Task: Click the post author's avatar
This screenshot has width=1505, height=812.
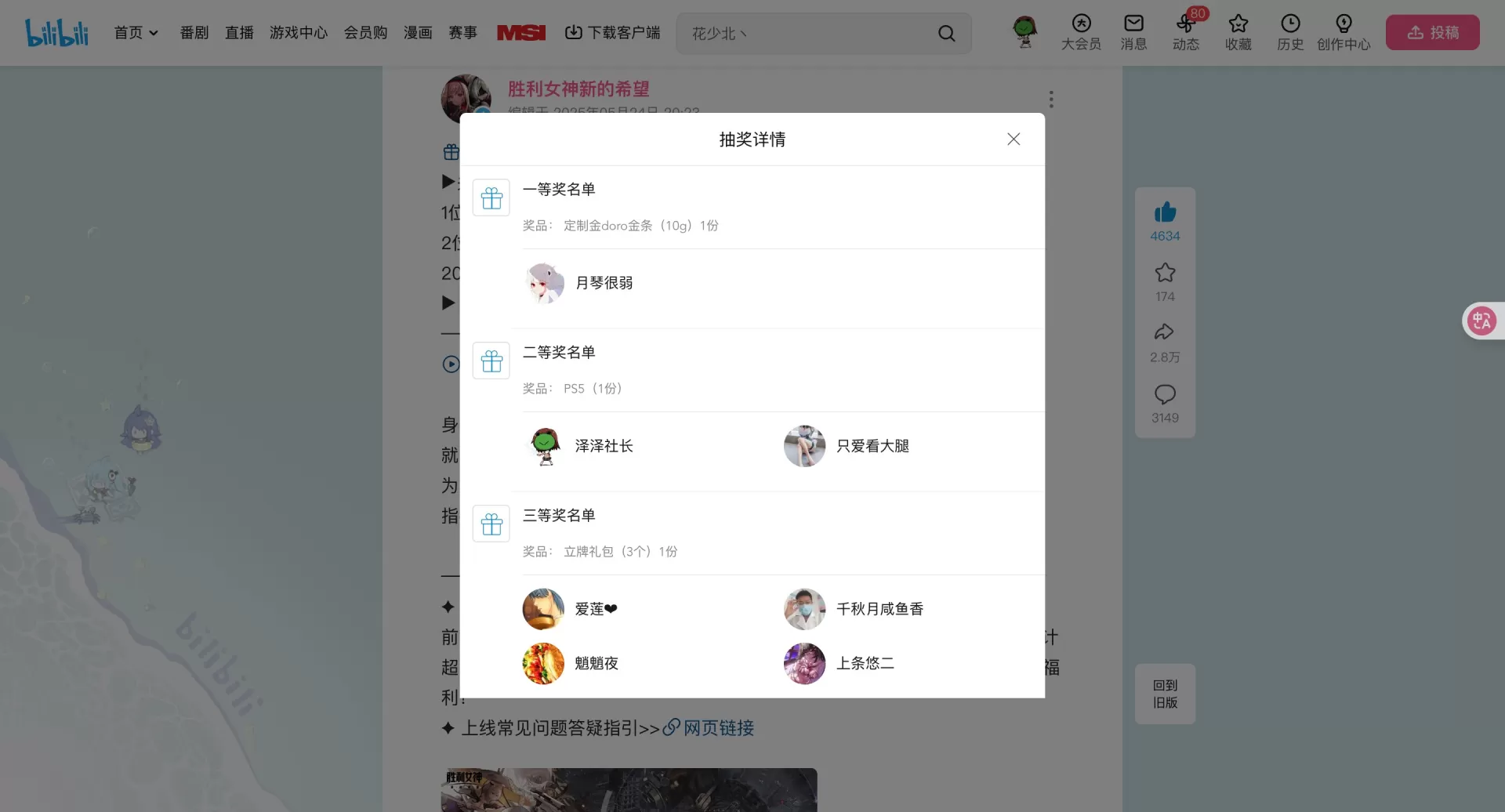Action: pos(466,99)
